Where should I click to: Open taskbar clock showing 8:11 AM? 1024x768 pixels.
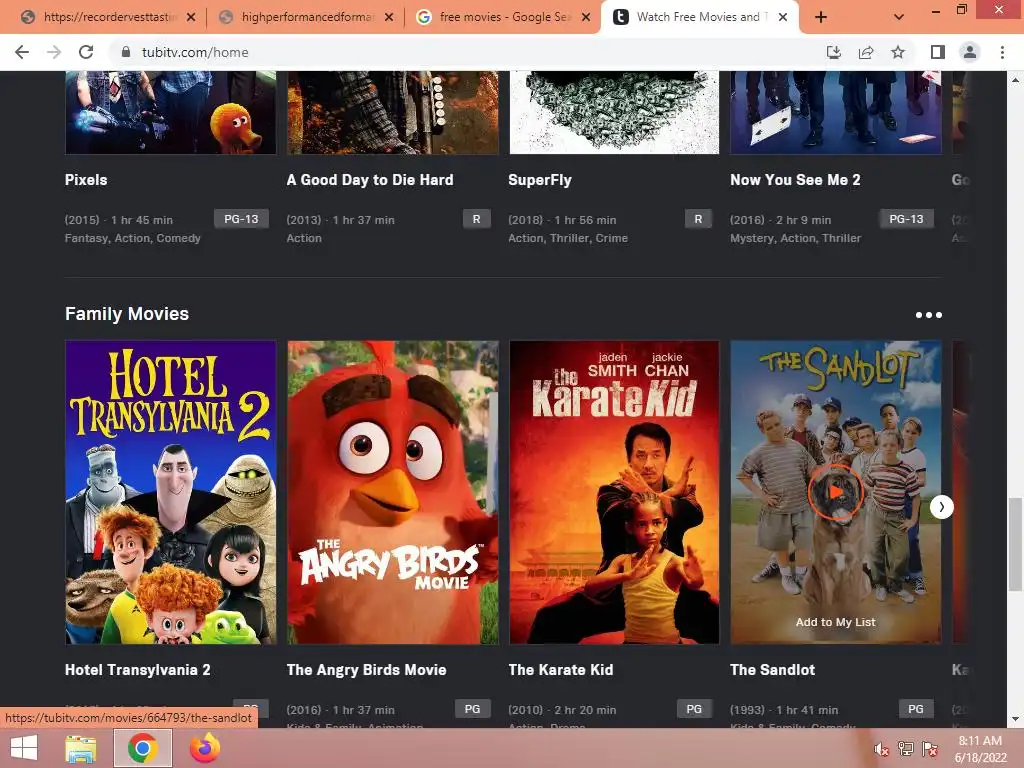(x=980, y=749)
